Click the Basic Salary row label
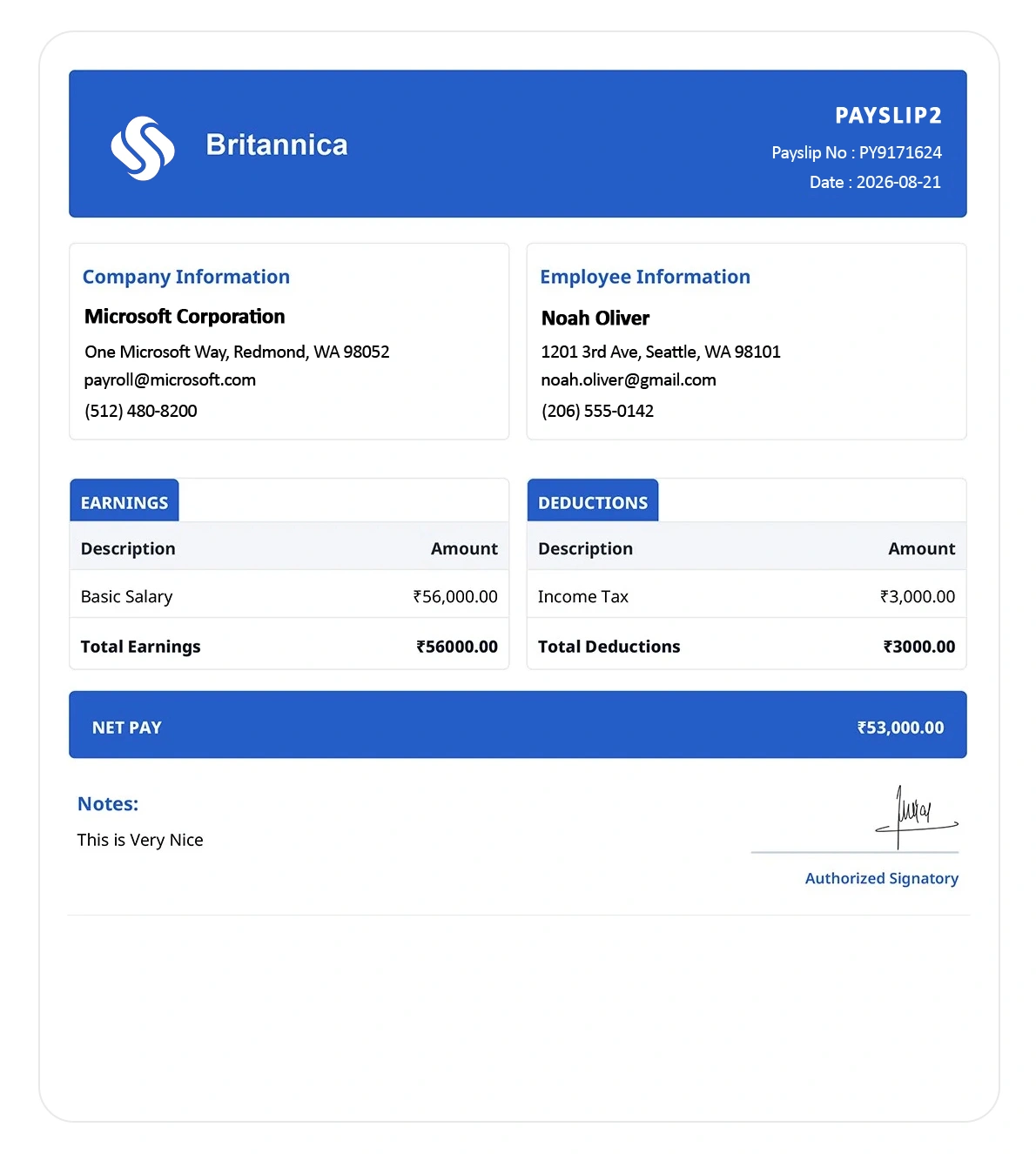 (x=126, y=597)
